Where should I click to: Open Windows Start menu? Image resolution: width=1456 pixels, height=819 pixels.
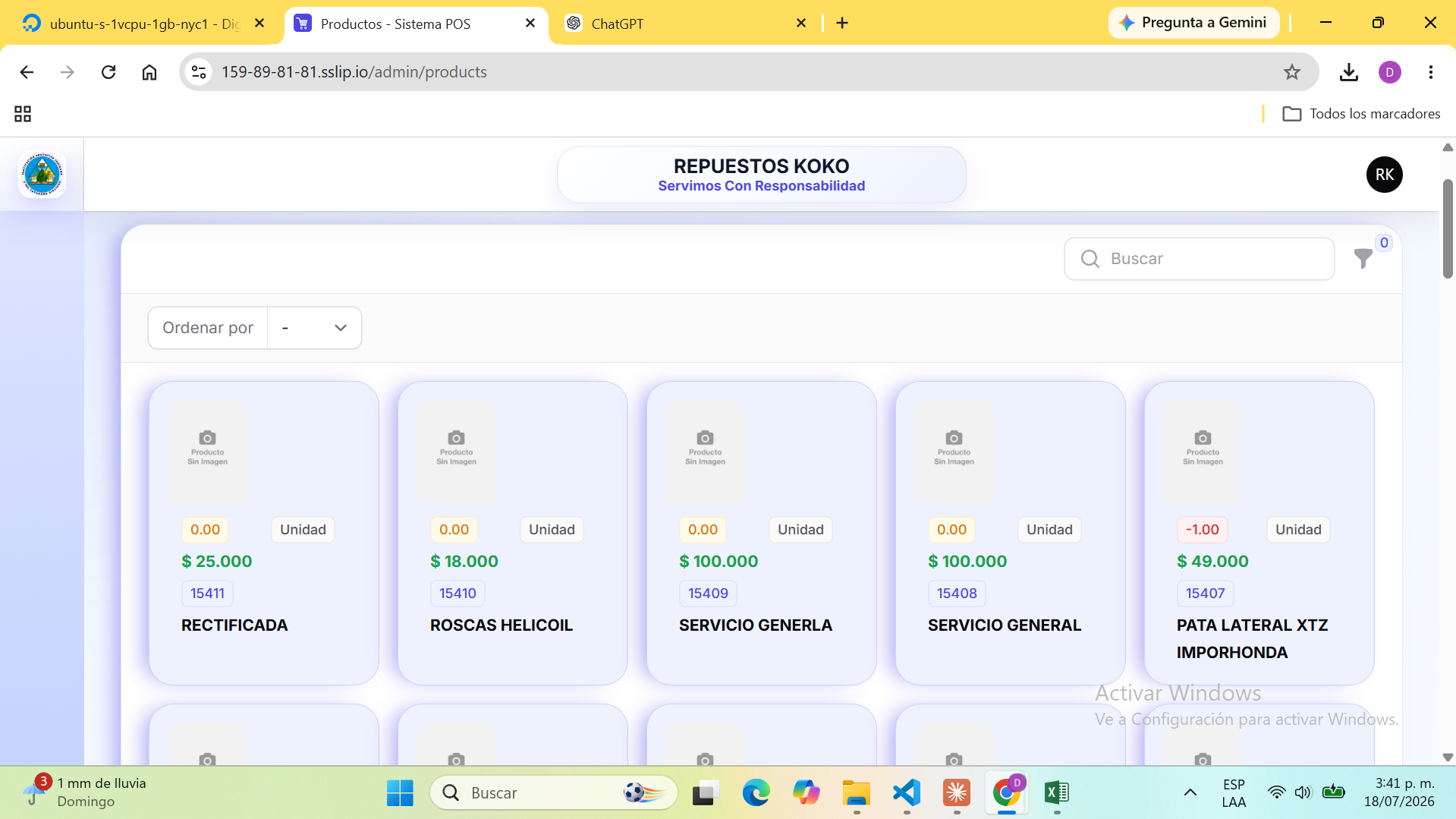pos(400,793)
